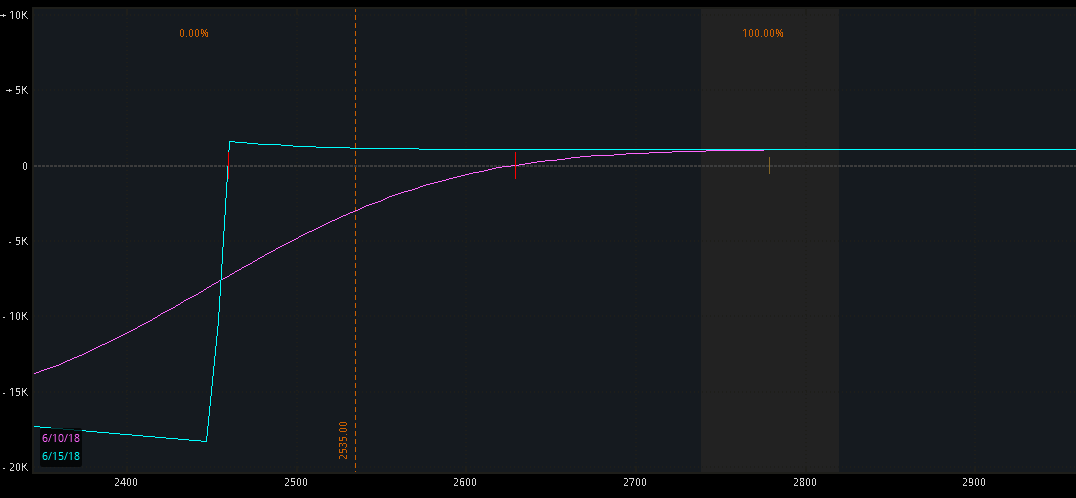Image resolution: width=1076 pixels, height=498 pixels.
Task: Click the -20K y-axis label
Action: [14, 467]
